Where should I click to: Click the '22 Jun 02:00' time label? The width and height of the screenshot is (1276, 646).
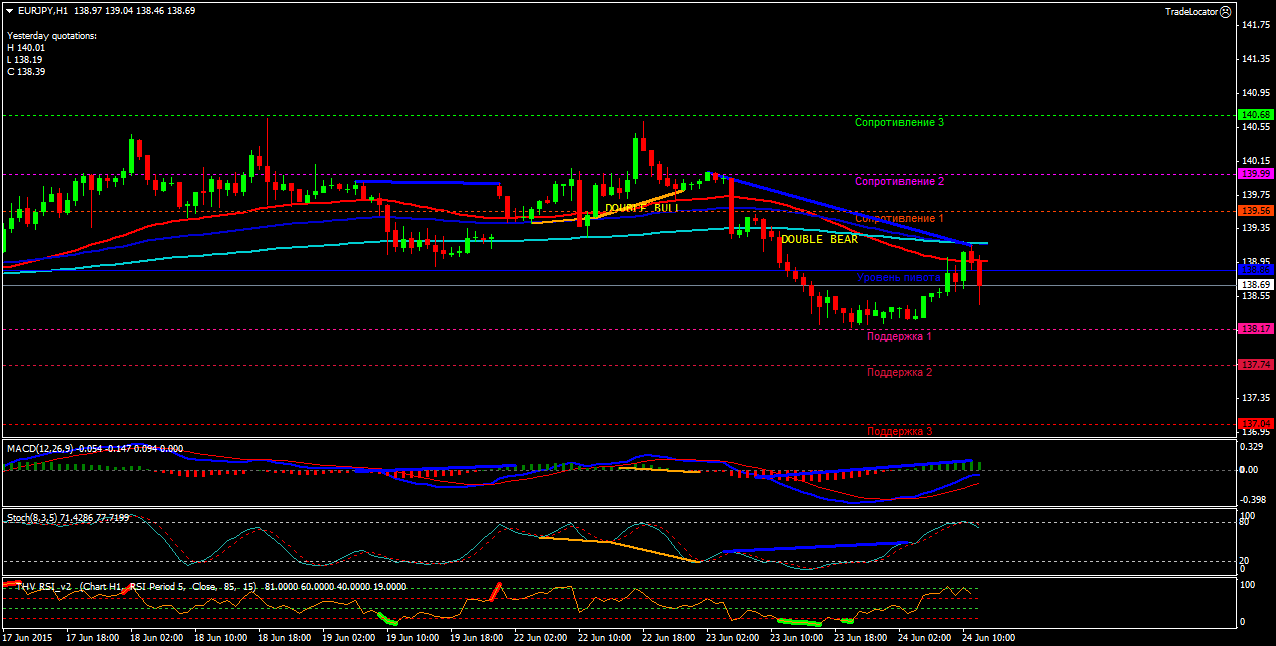click(x=541, y=637)
